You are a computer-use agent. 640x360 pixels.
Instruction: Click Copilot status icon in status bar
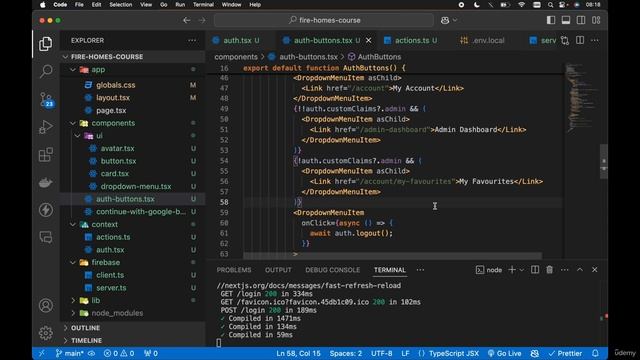pos(535,353)
